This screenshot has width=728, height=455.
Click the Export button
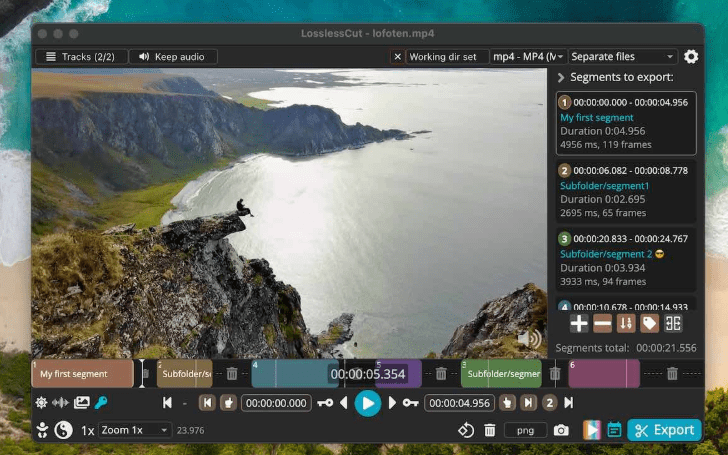coord(664,430)
